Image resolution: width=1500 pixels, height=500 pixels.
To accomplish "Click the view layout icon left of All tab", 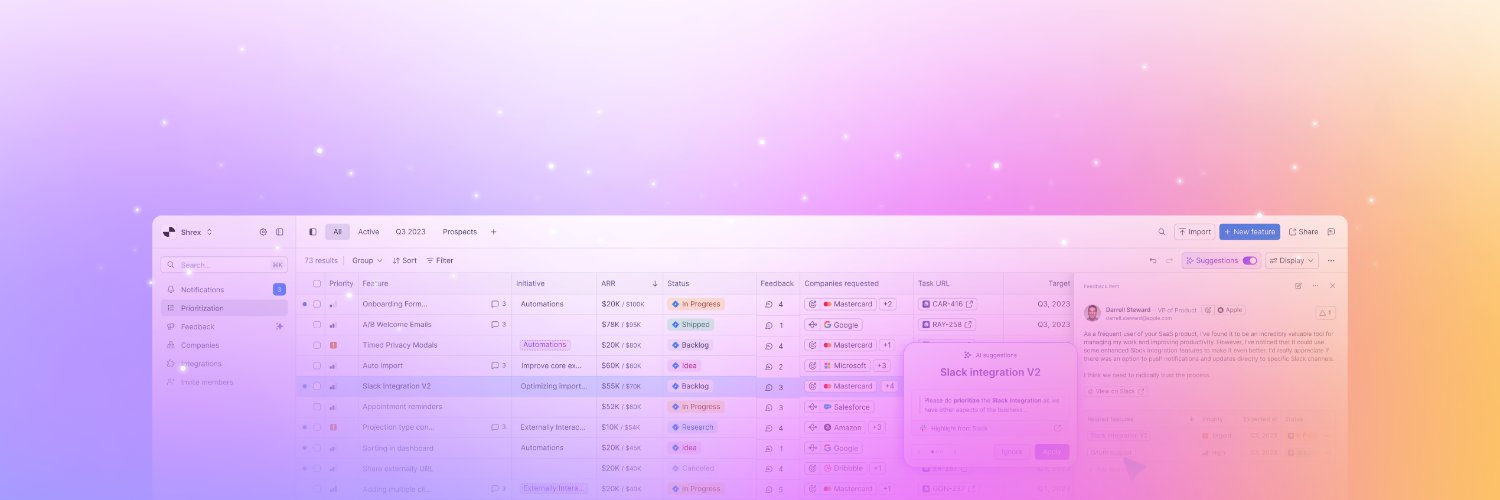I will [312, 232].
